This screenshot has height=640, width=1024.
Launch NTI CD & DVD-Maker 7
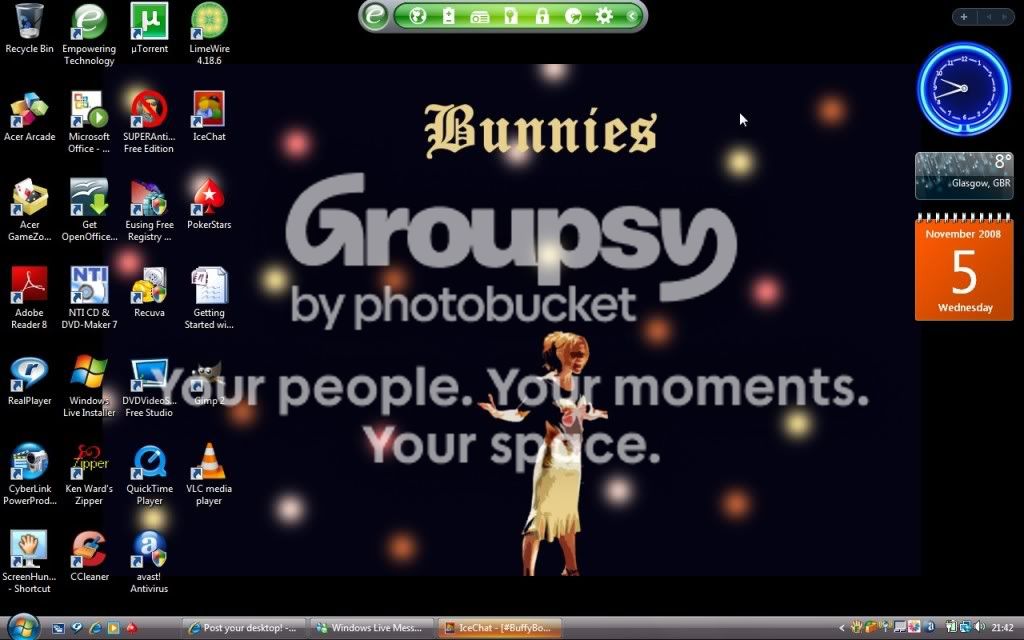pyautogui.click(x=89, y=298)
